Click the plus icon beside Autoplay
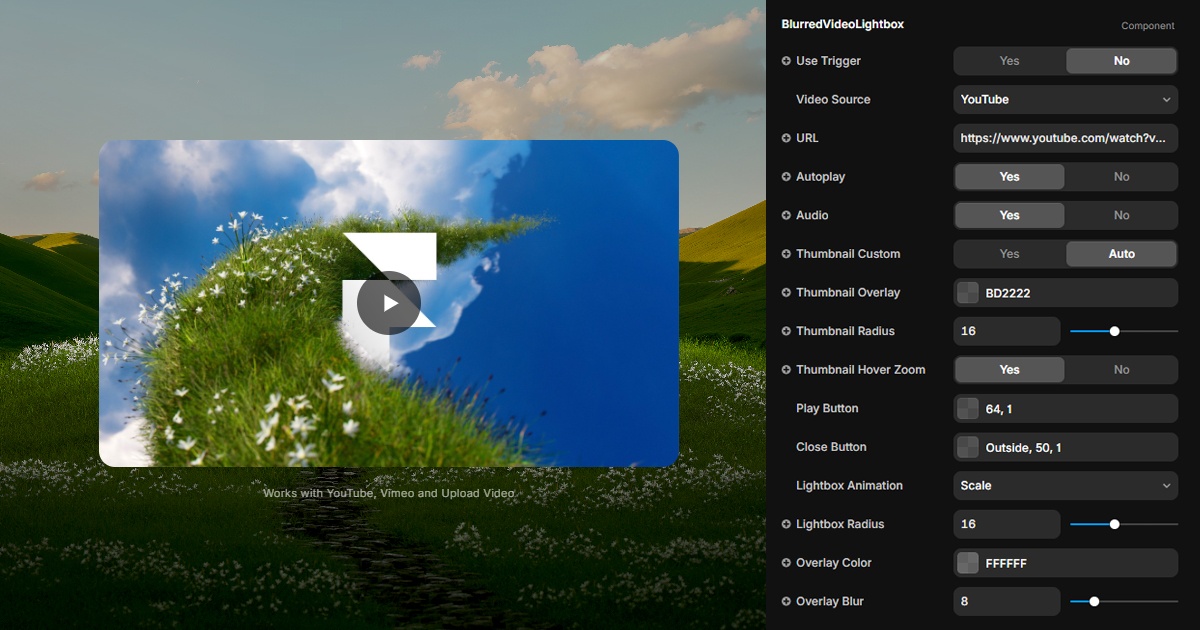 coord(786,177)
